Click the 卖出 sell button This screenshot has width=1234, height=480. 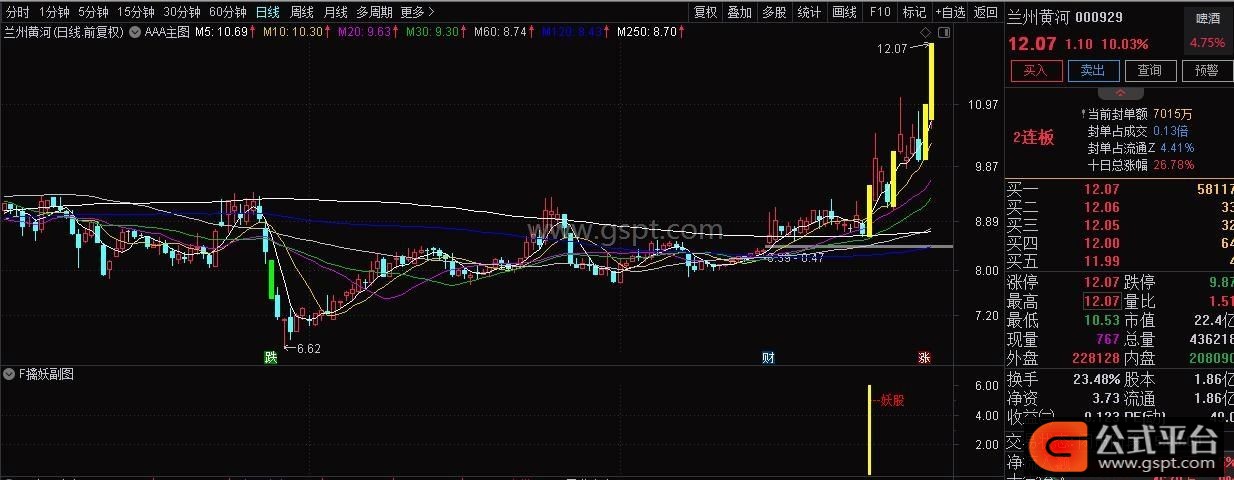coord(1093,70)
